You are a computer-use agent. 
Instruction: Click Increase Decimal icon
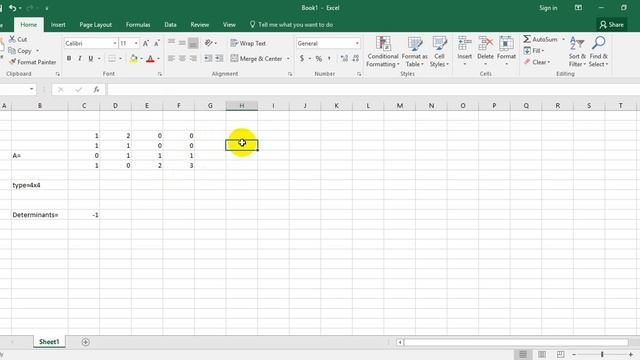click(344, 58)
